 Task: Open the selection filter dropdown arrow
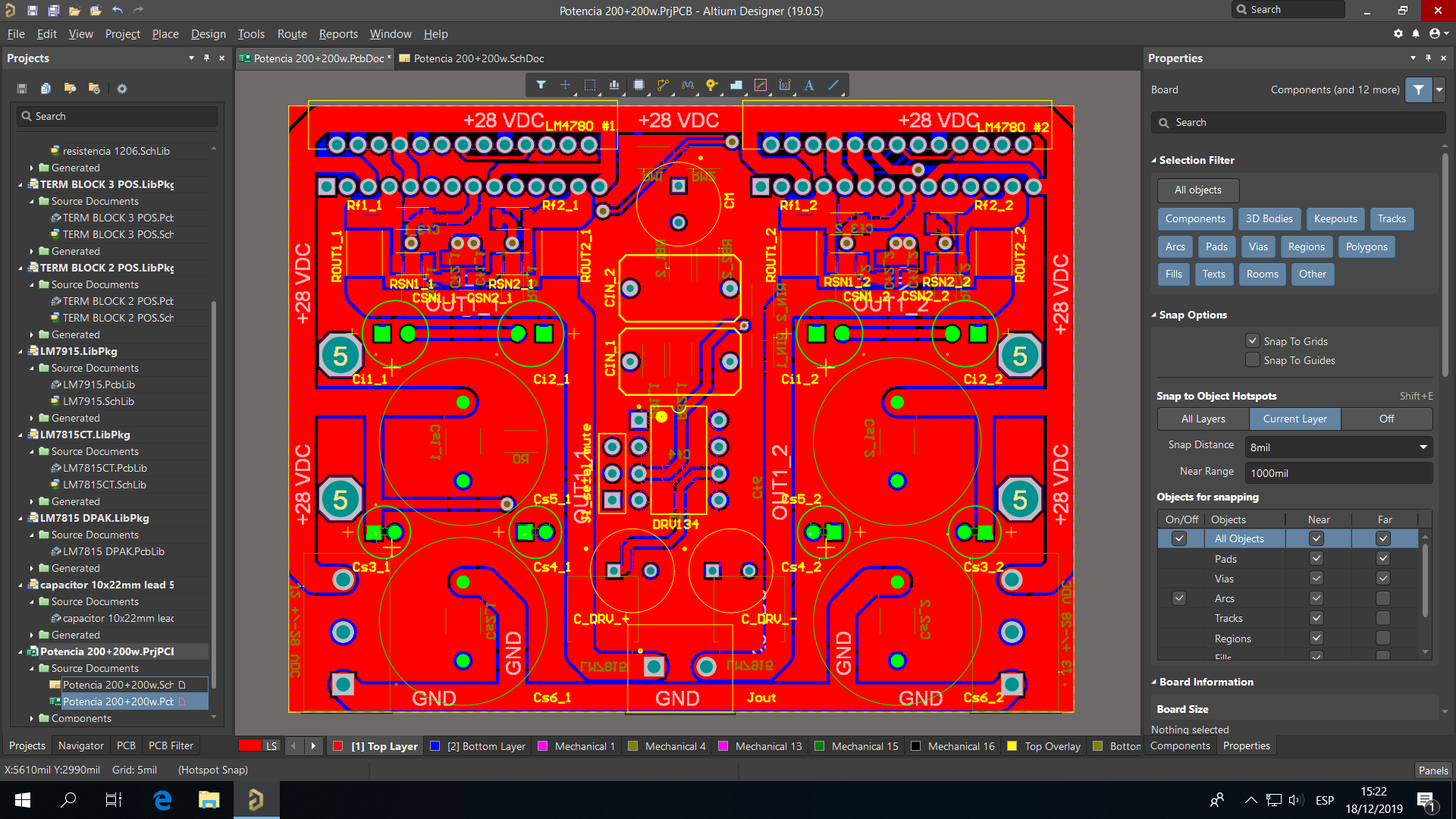(x=1439, y=89)
